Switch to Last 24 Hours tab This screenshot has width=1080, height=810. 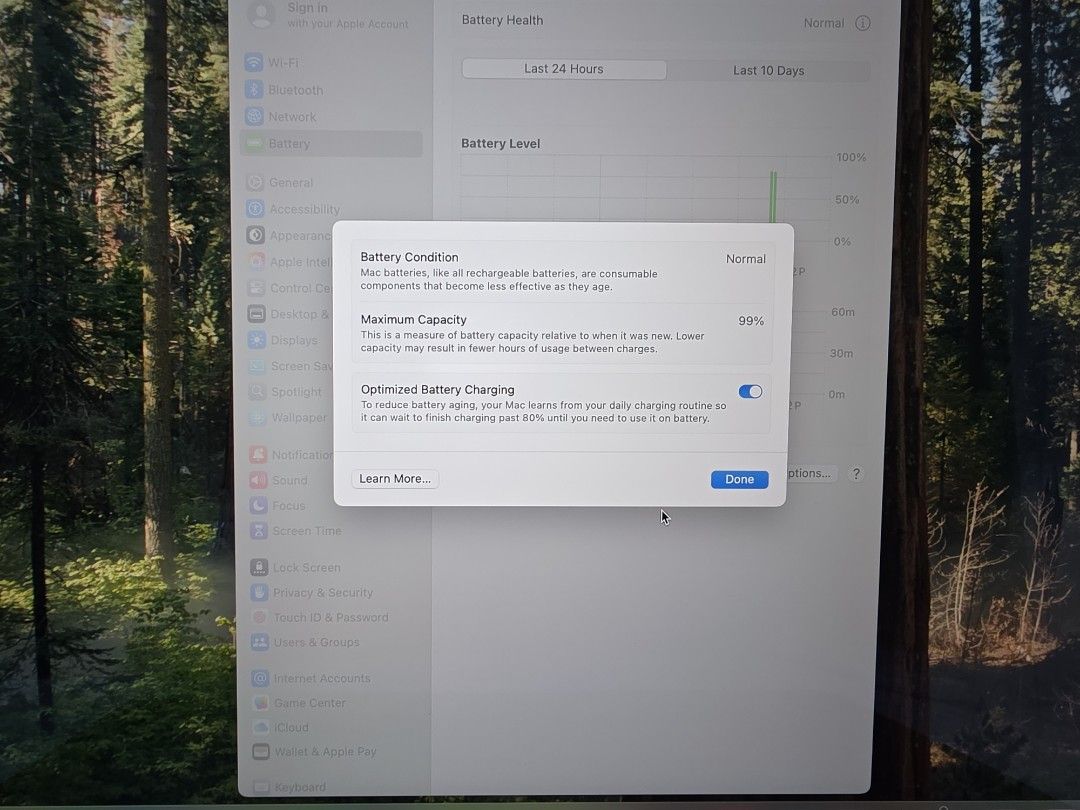(563, 69)
